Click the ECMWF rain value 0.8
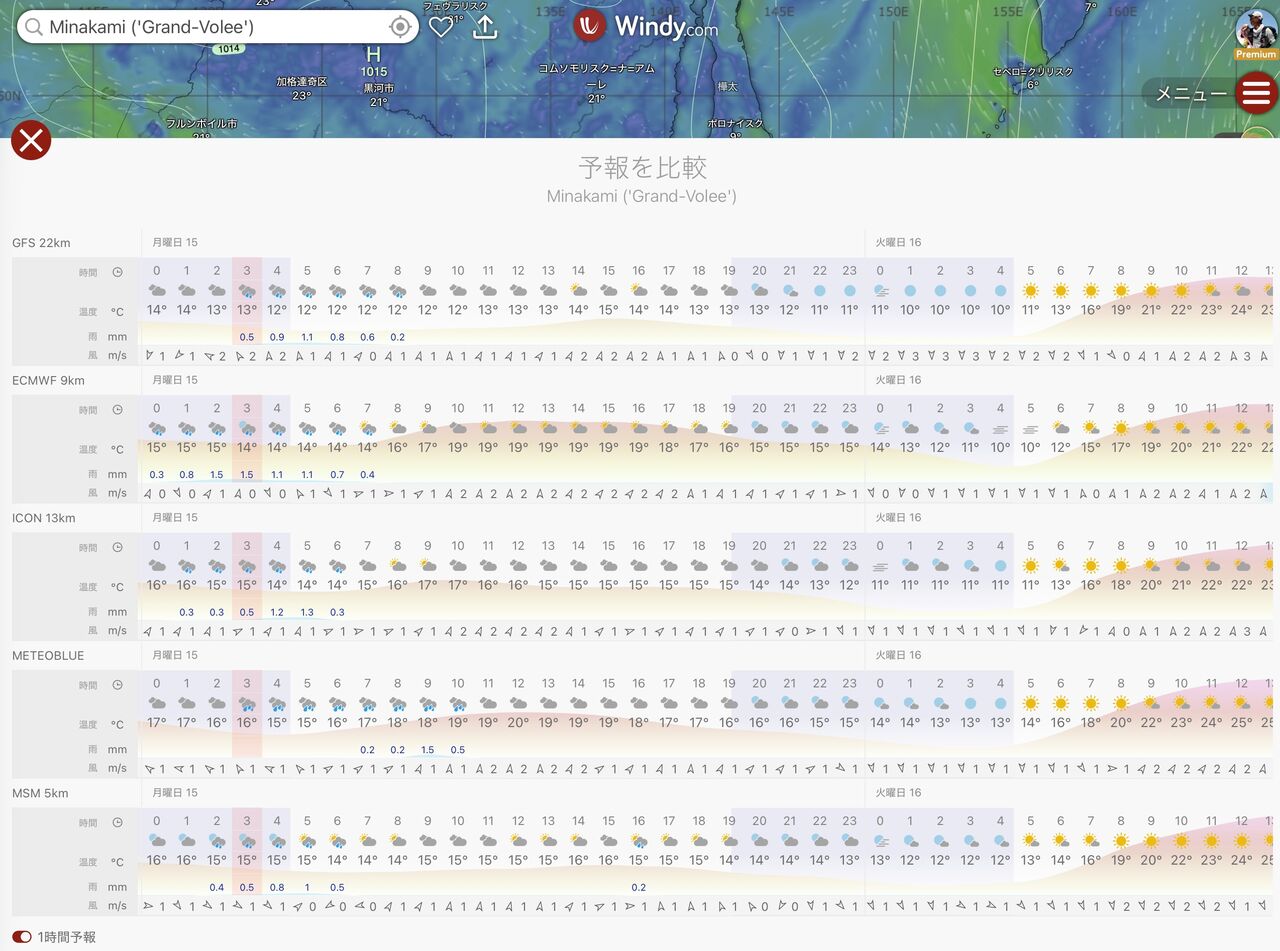Screen dimensions: 1280x951 pyautogui.click(x=186, y=475)
